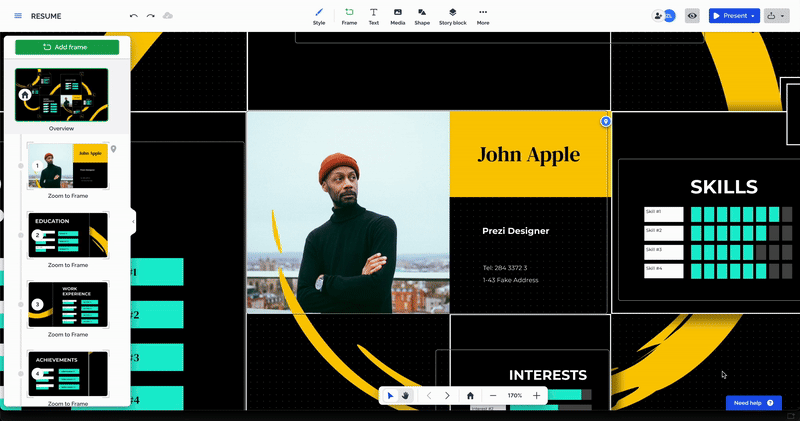Click the Skill #1 teal progress bar
800x421 pixels.
[741, 214]
